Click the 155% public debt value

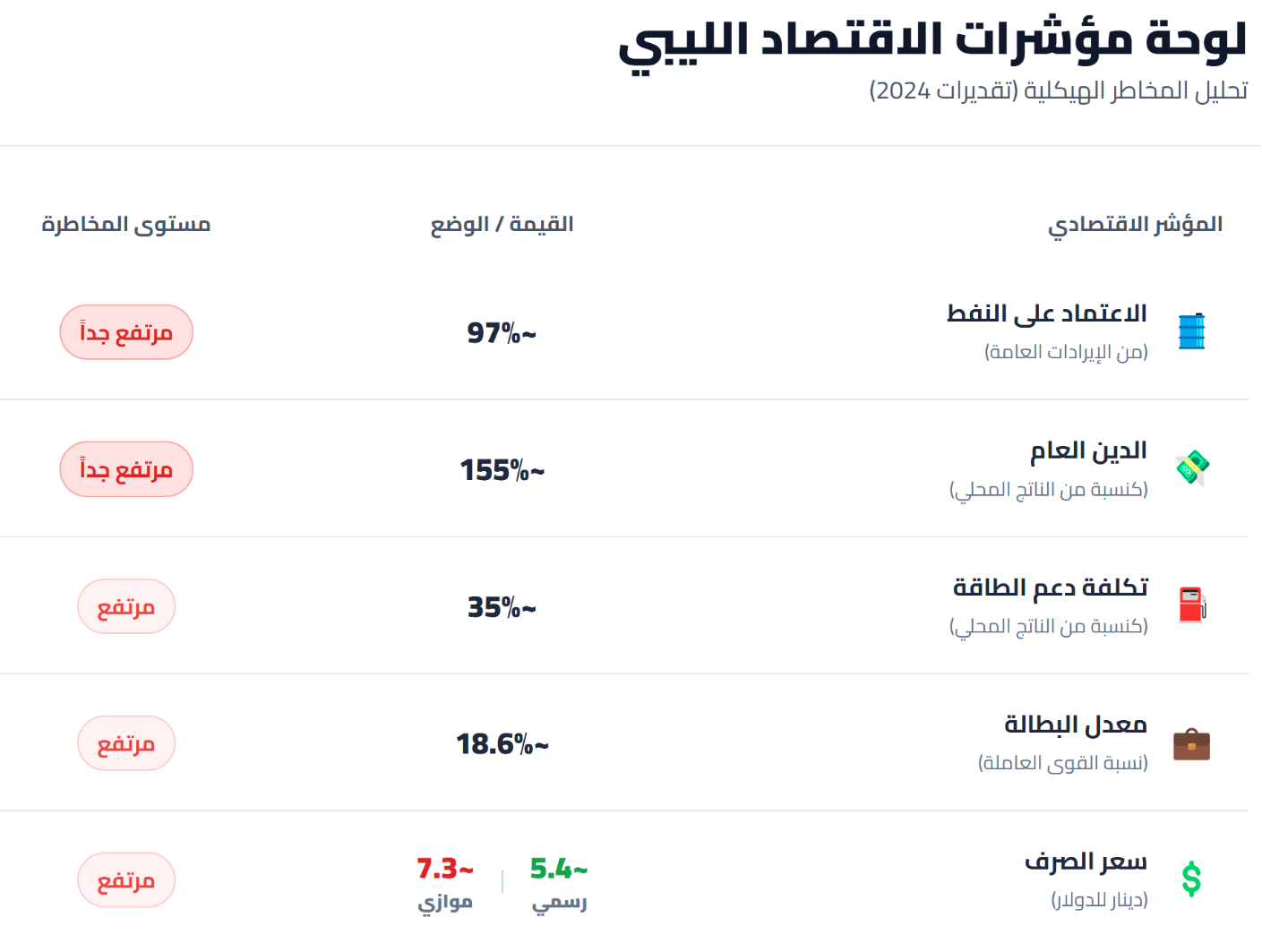point(502,470)
